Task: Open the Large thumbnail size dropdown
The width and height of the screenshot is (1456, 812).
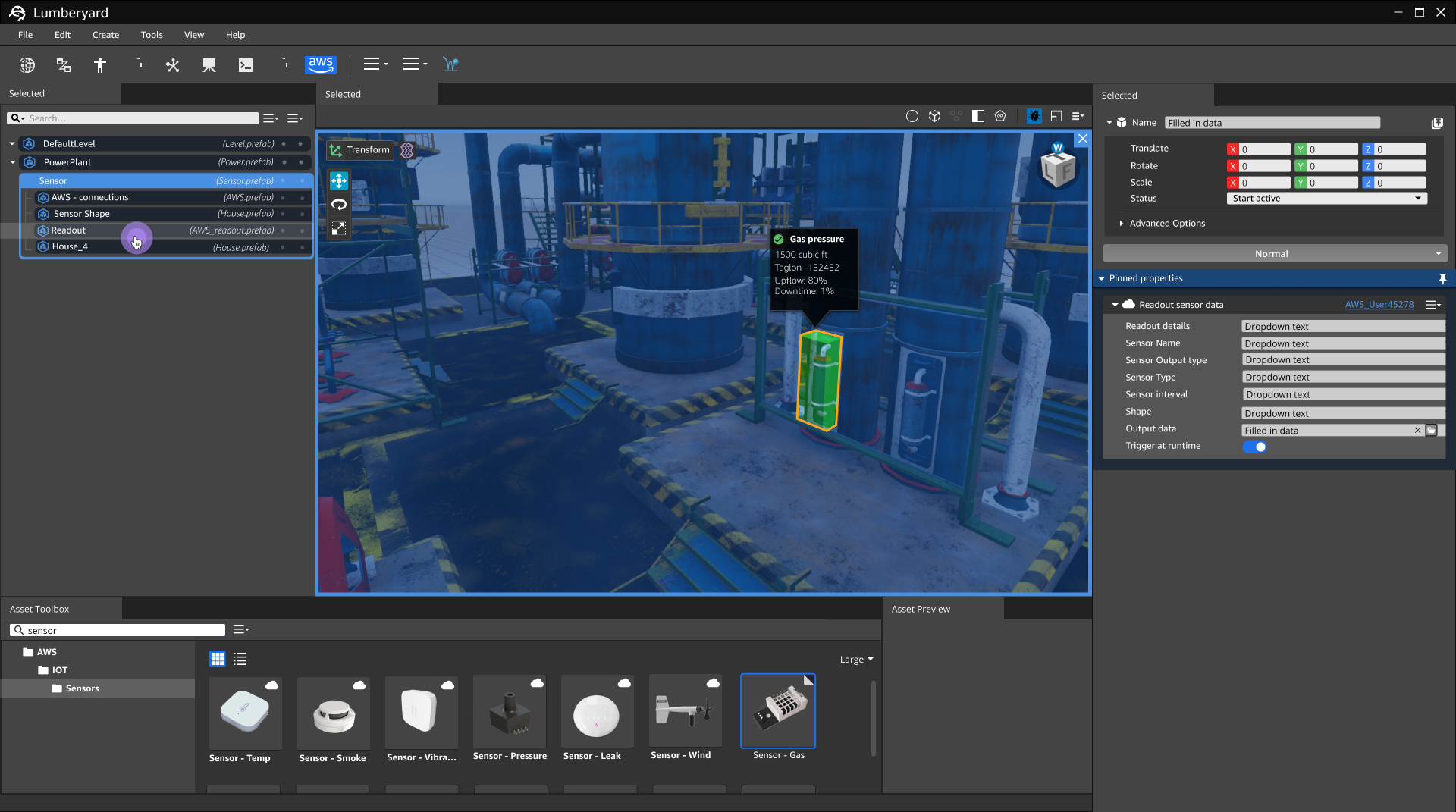Action: [856, 660]
